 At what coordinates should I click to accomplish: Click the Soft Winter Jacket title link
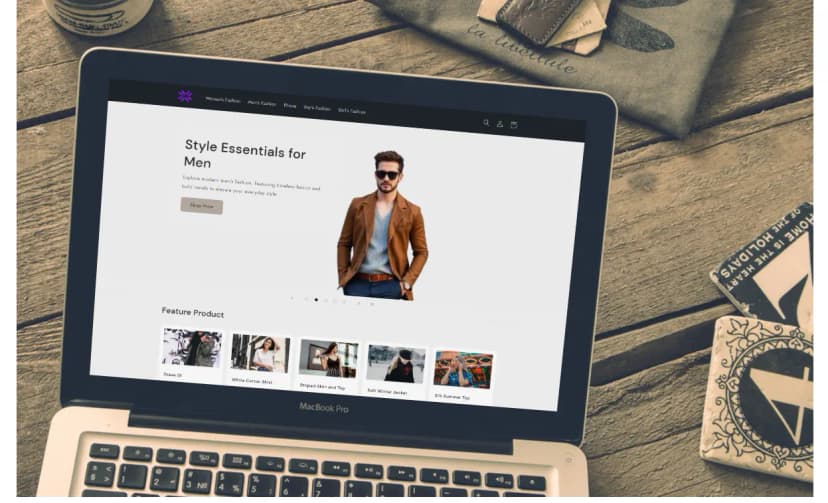click(388, 390)
